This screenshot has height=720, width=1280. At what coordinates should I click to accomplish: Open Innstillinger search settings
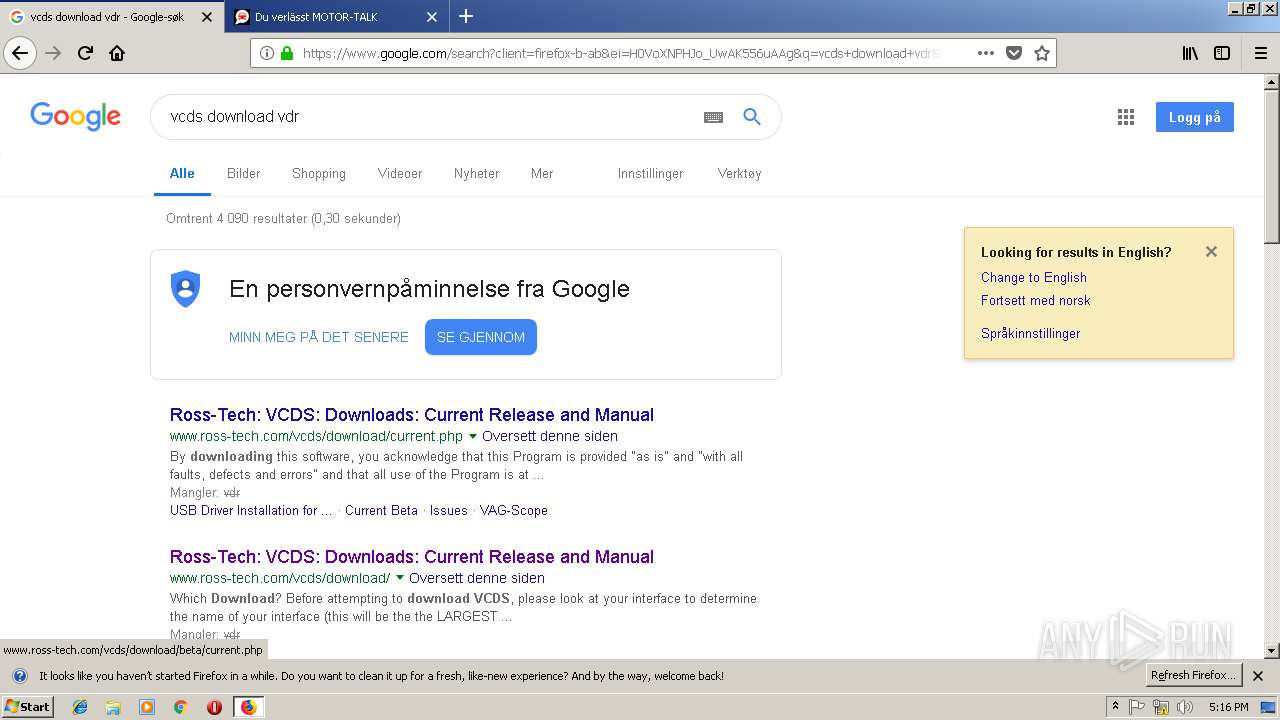650,173
